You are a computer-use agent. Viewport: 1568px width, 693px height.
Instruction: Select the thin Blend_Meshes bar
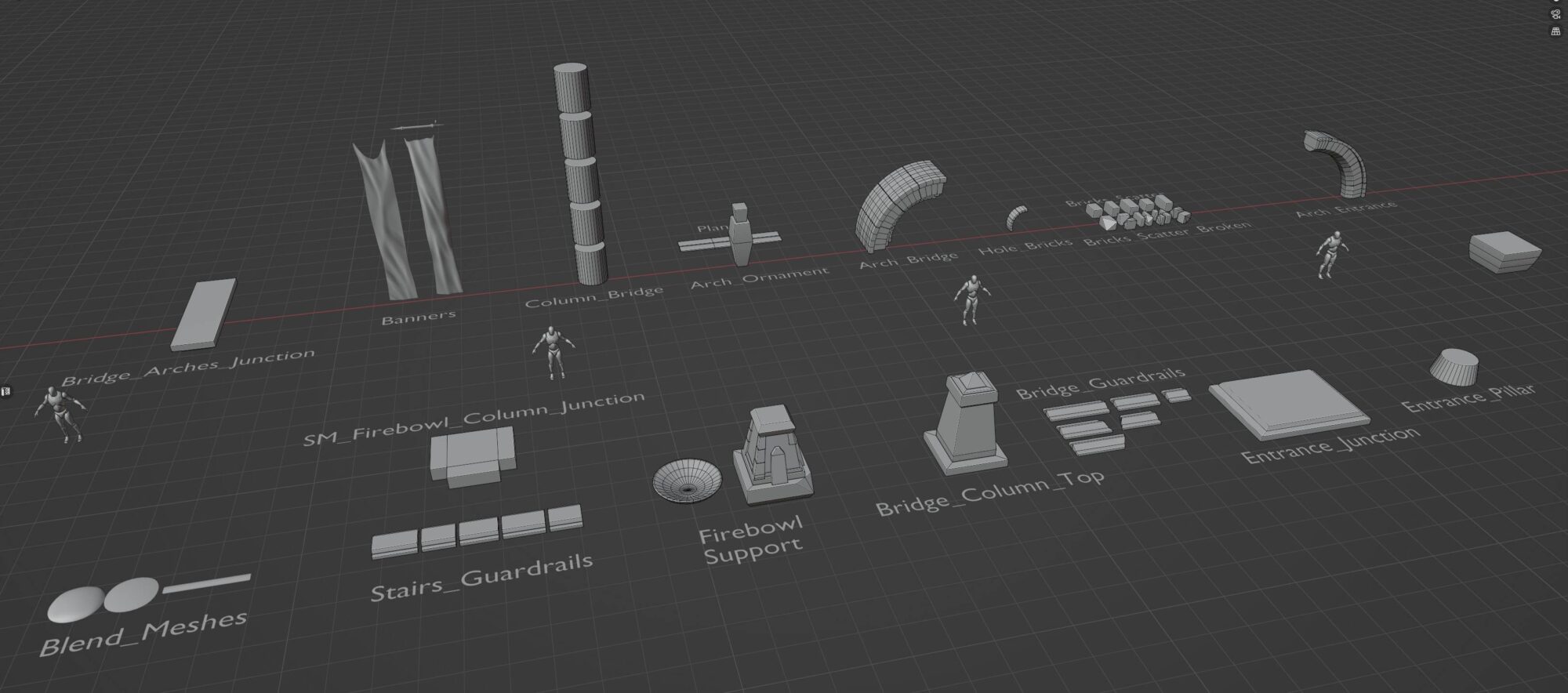coord(207,584)
